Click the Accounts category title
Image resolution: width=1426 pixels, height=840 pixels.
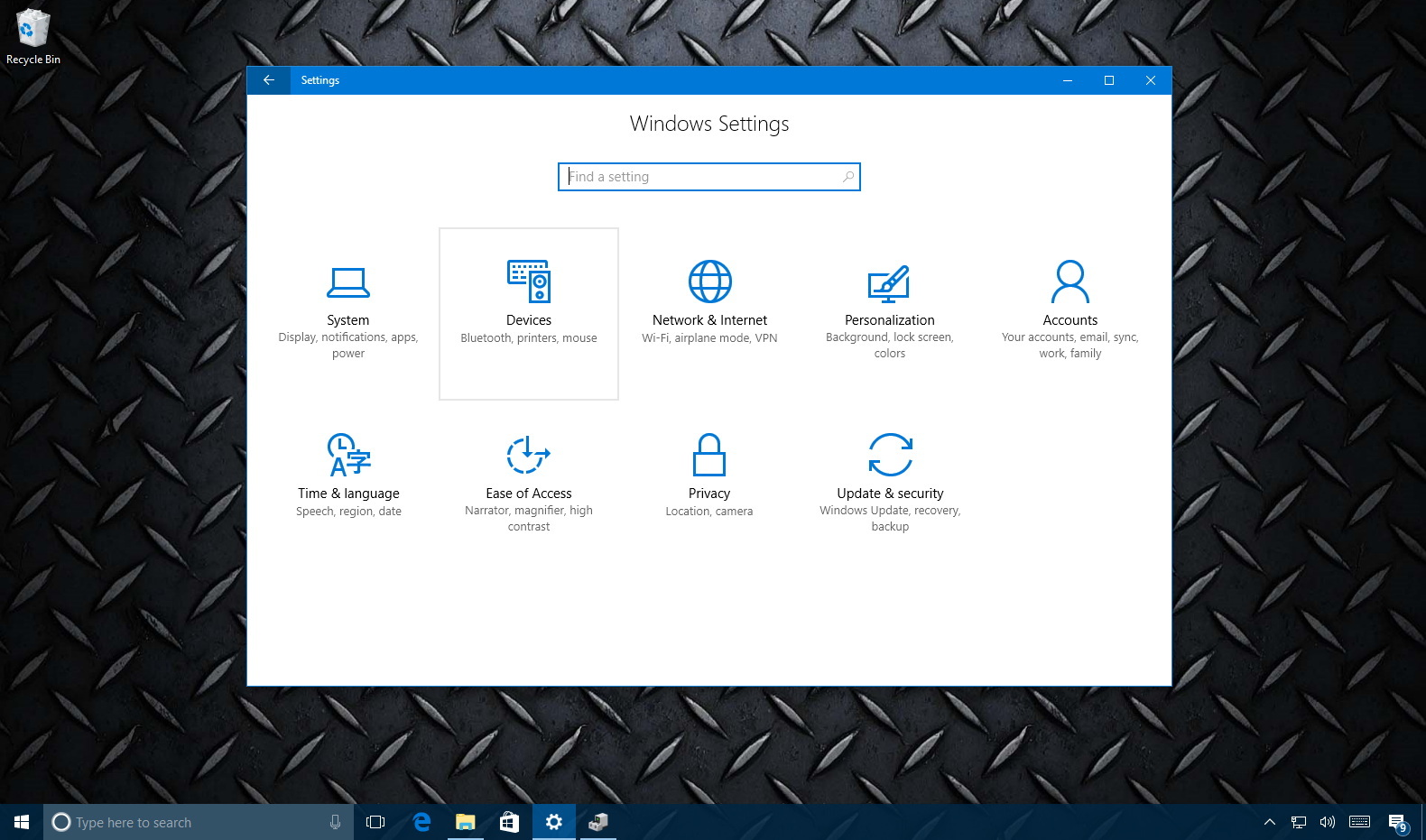click(1070, 320)
